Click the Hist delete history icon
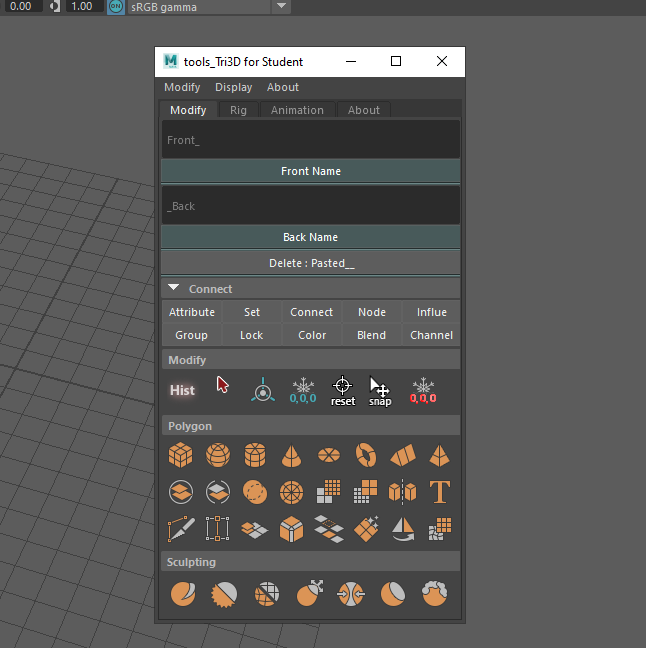 click(182, 390)
